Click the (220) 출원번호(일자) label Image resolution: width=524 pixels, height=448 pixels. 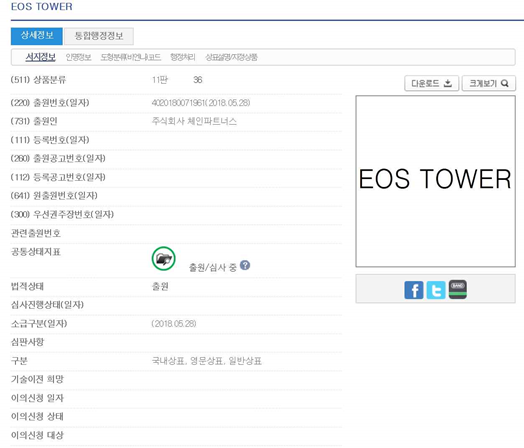[x=50, y=103]
